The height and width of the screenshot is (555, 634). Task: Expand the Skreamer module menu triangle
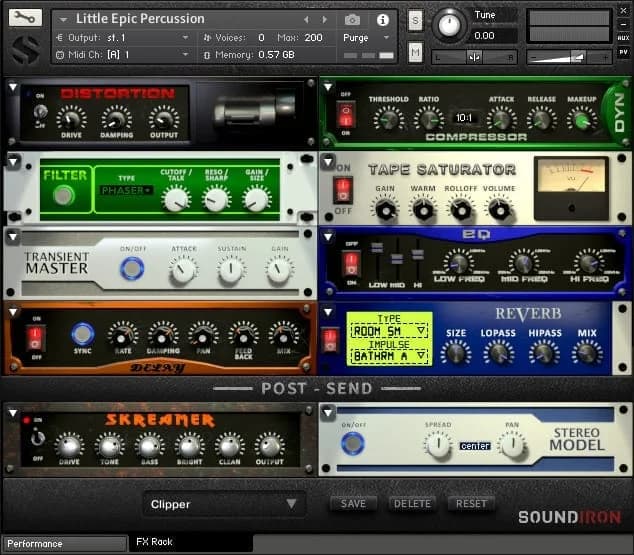click(x=13, y=413)
